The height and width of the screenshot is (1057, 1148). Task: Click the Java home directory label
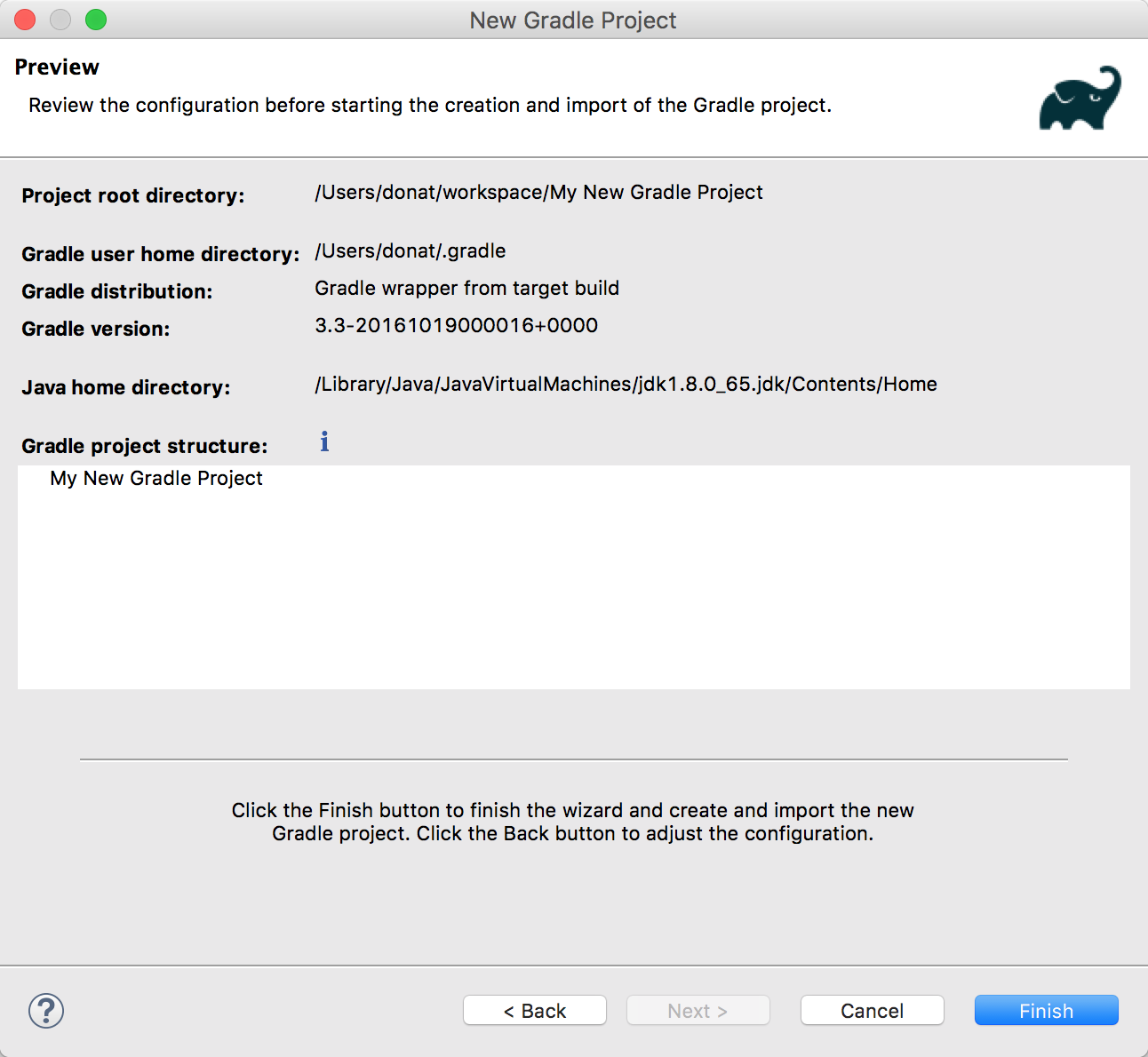pos(126,388)
